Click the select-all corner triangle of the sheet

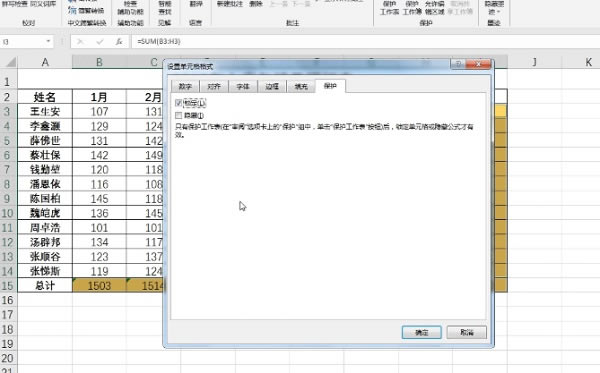(11, 62)
